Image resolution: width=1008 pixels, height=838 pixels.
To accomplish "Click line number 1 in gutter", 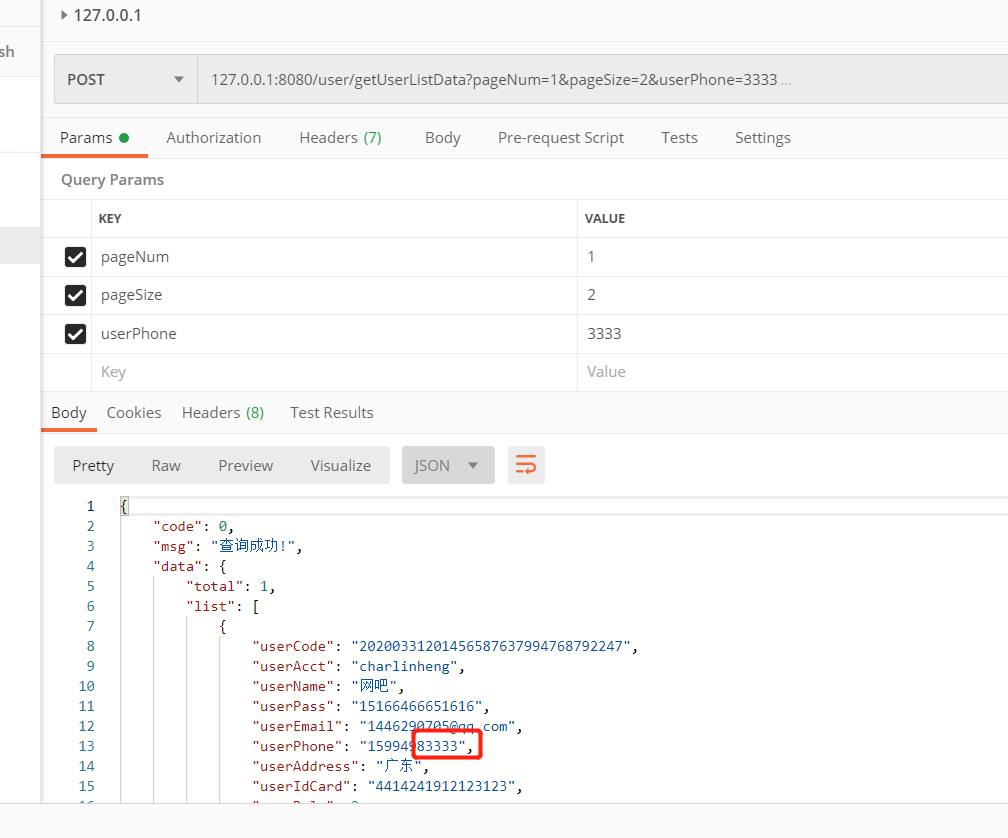I will pos(91,506).
